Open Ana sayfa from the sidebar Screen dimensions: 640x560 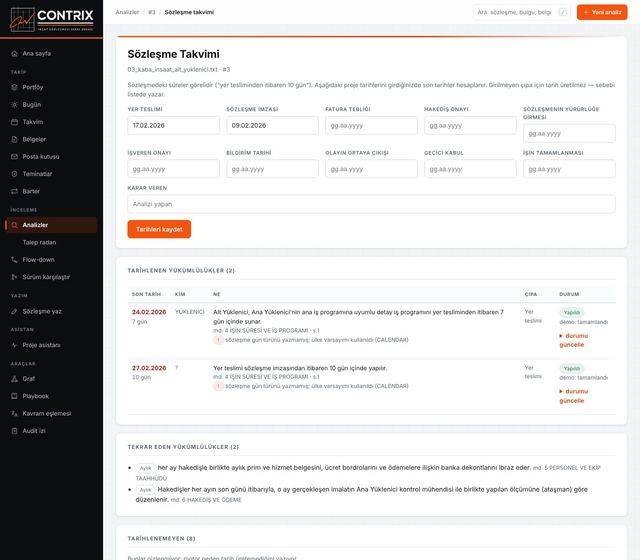tap(51, 53)
